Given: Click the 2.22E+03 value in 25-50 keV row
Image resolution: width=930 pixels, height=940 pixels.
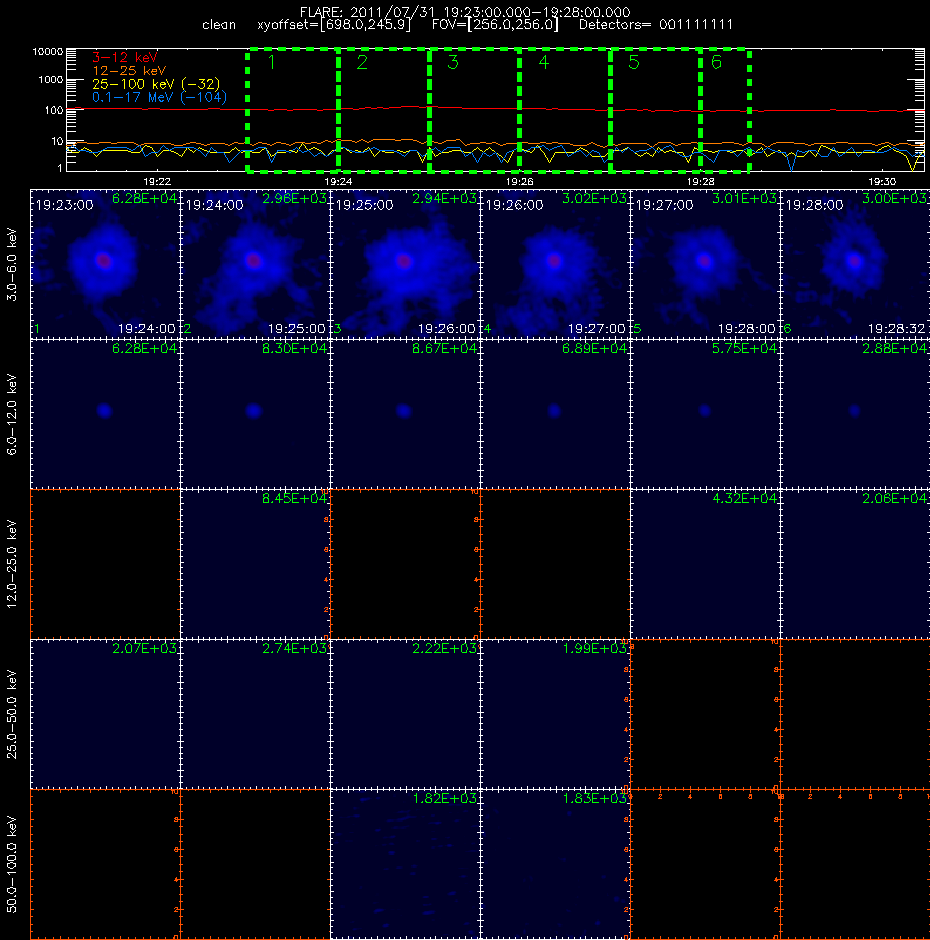Looking at the screenshot, I should (x=444, y=648).
